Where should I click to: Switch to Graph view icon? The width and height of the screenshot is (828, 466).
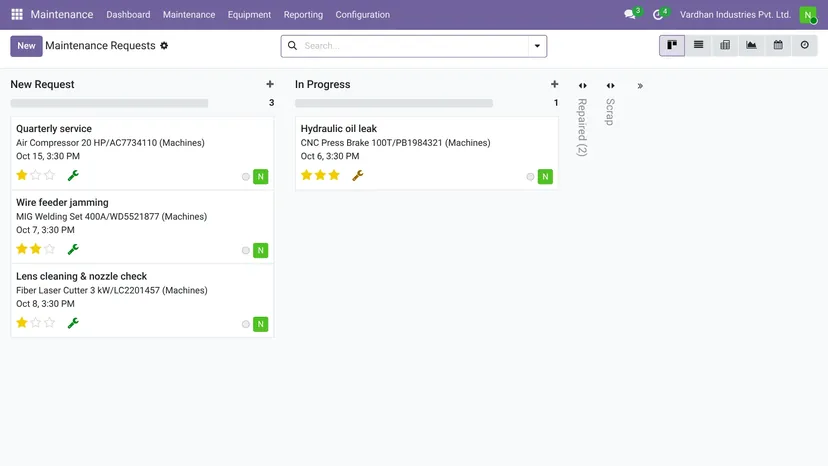coord(751,45)
